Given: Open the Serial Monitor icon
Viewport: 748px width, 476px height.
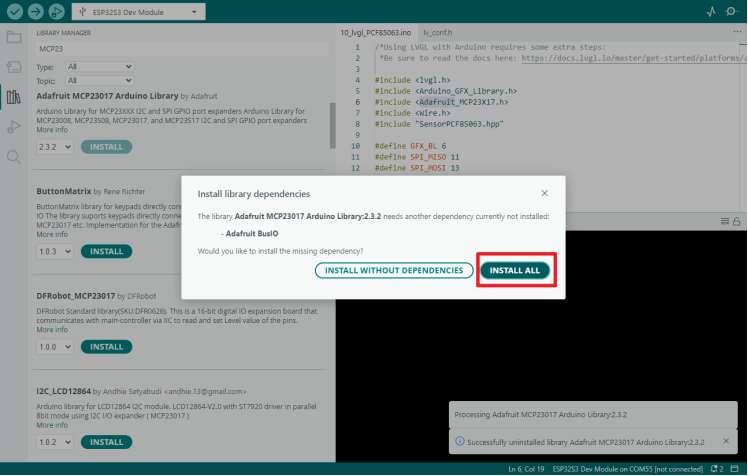Looking at the screenshot, I should (732, 11).
